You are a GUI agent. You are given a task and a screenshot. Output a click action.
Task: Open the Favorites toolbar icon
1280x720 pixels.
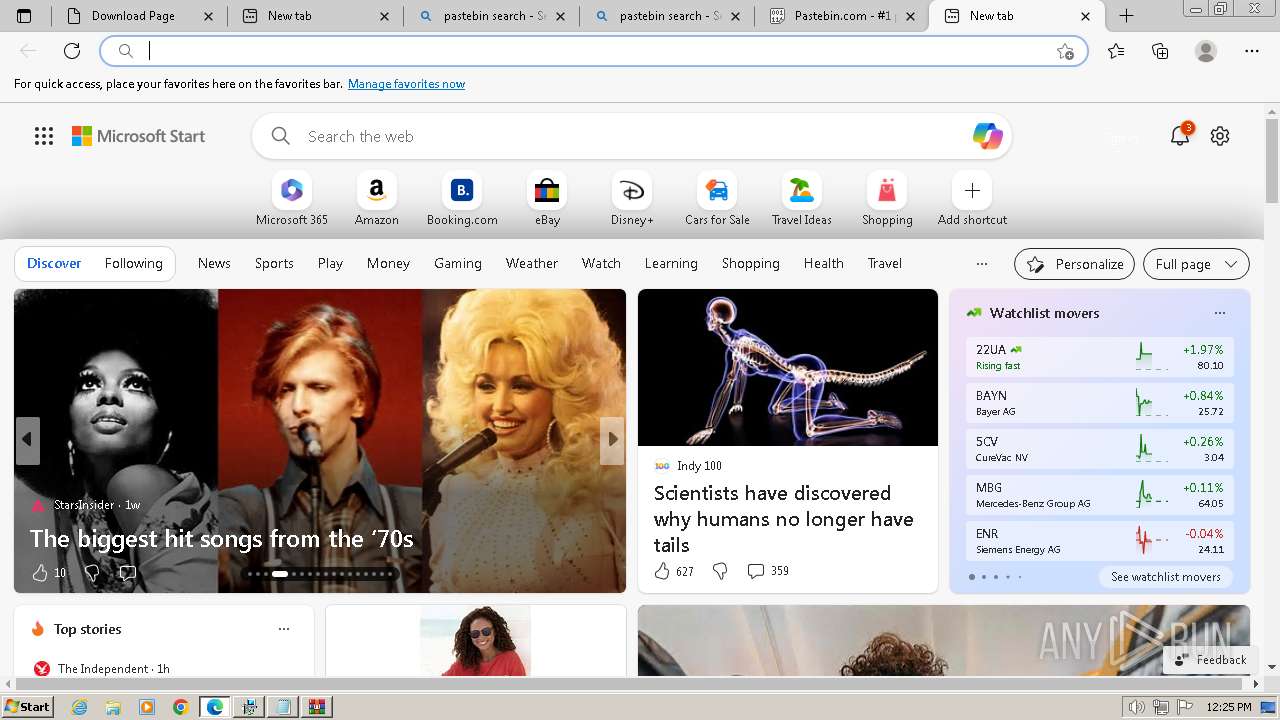(1116, 51)
